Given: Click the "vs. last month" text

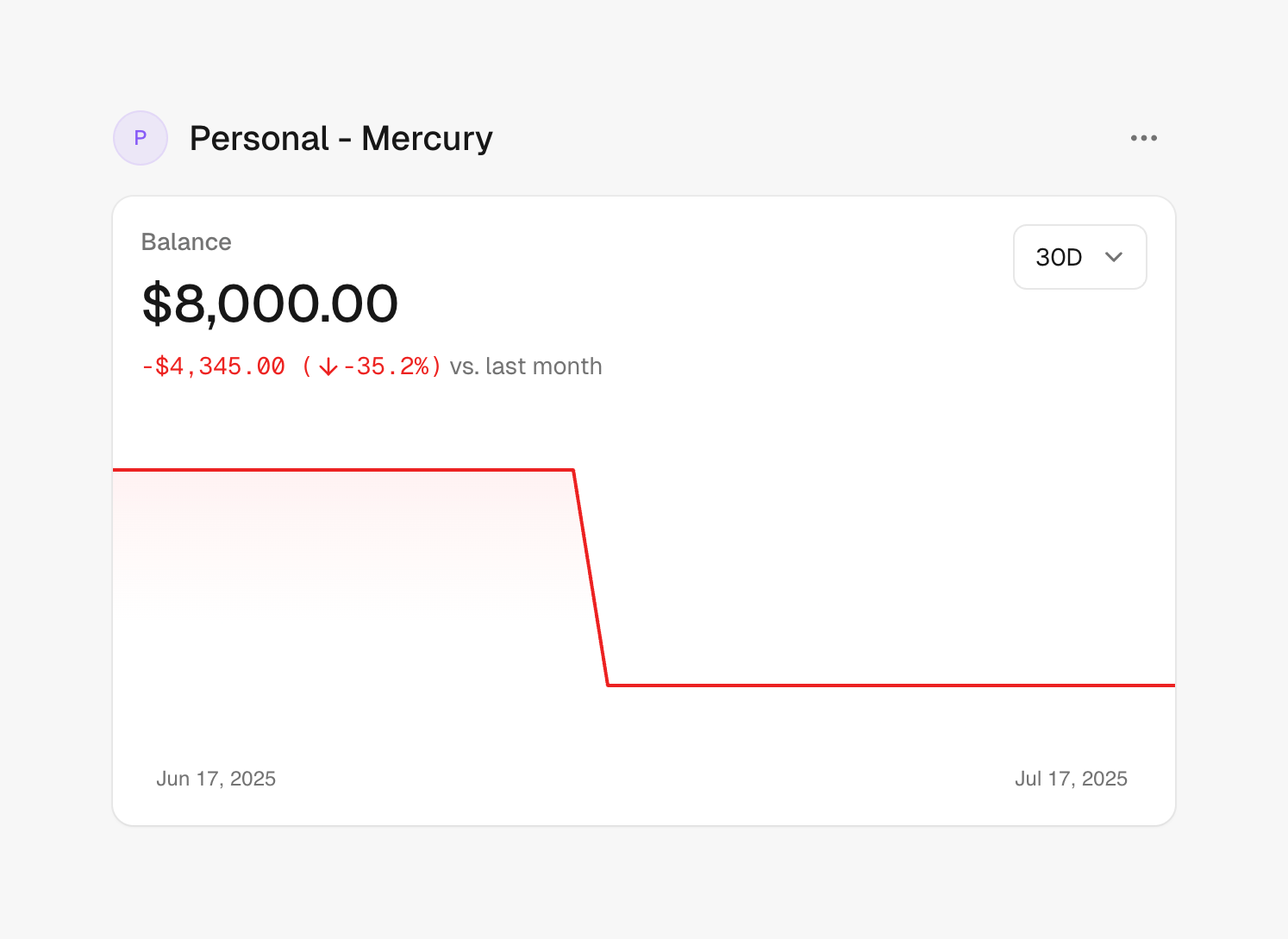Looking at the screenshot, I should [x=526, y=366].
